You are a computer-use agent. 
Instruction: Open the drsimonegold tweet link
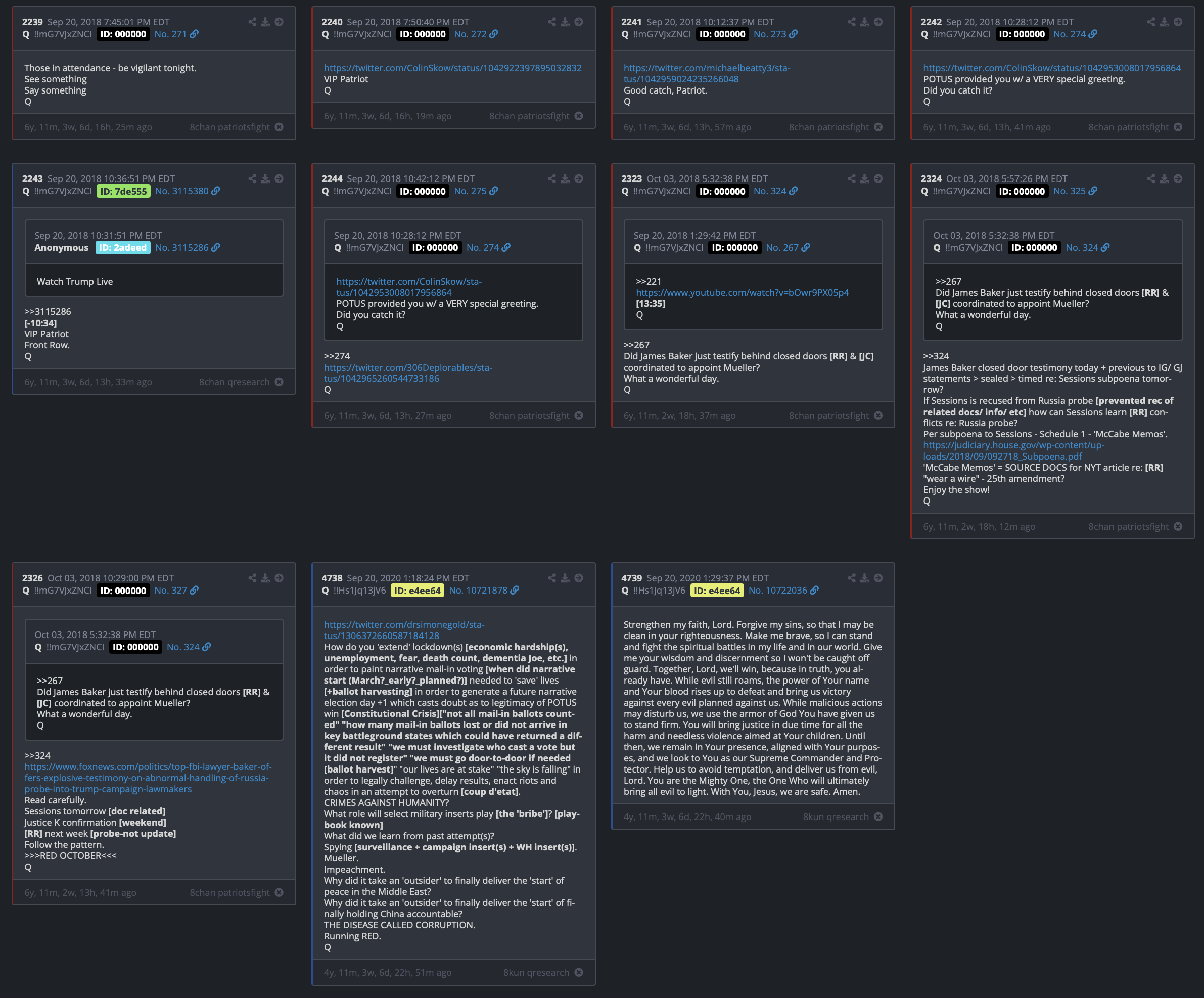pyautogui.click(x=404, y=630)
